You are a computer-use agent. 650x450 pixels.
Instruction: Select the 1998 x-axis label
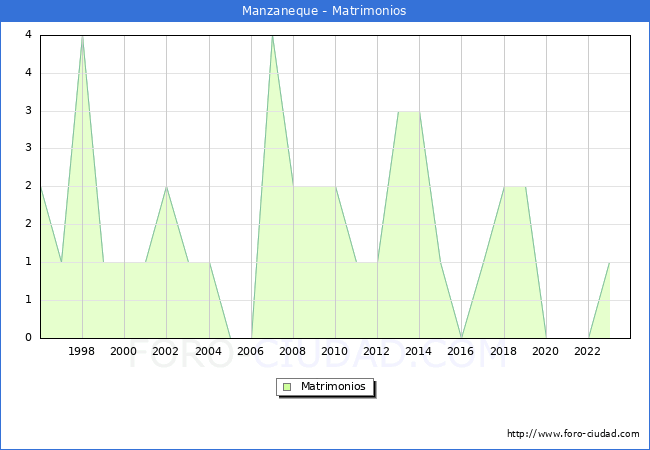point(81,351)
